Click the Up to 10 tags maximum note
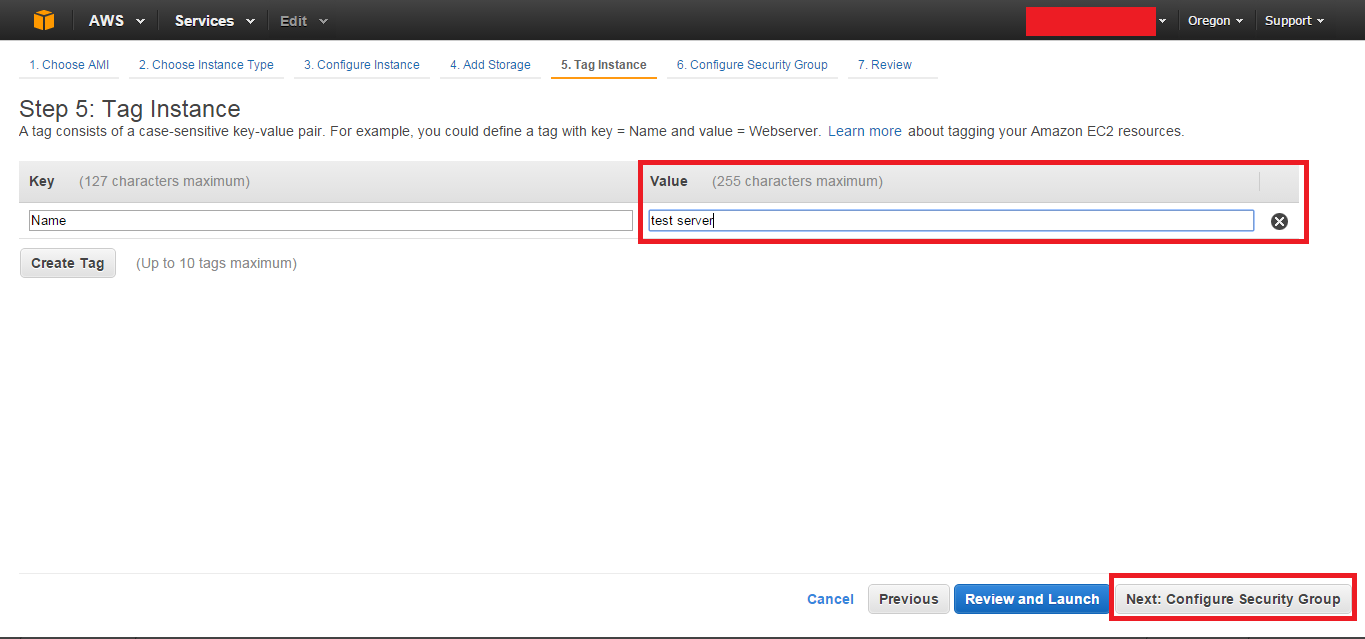The height and width of the screenshot is (639, 1365). [216, 263]
